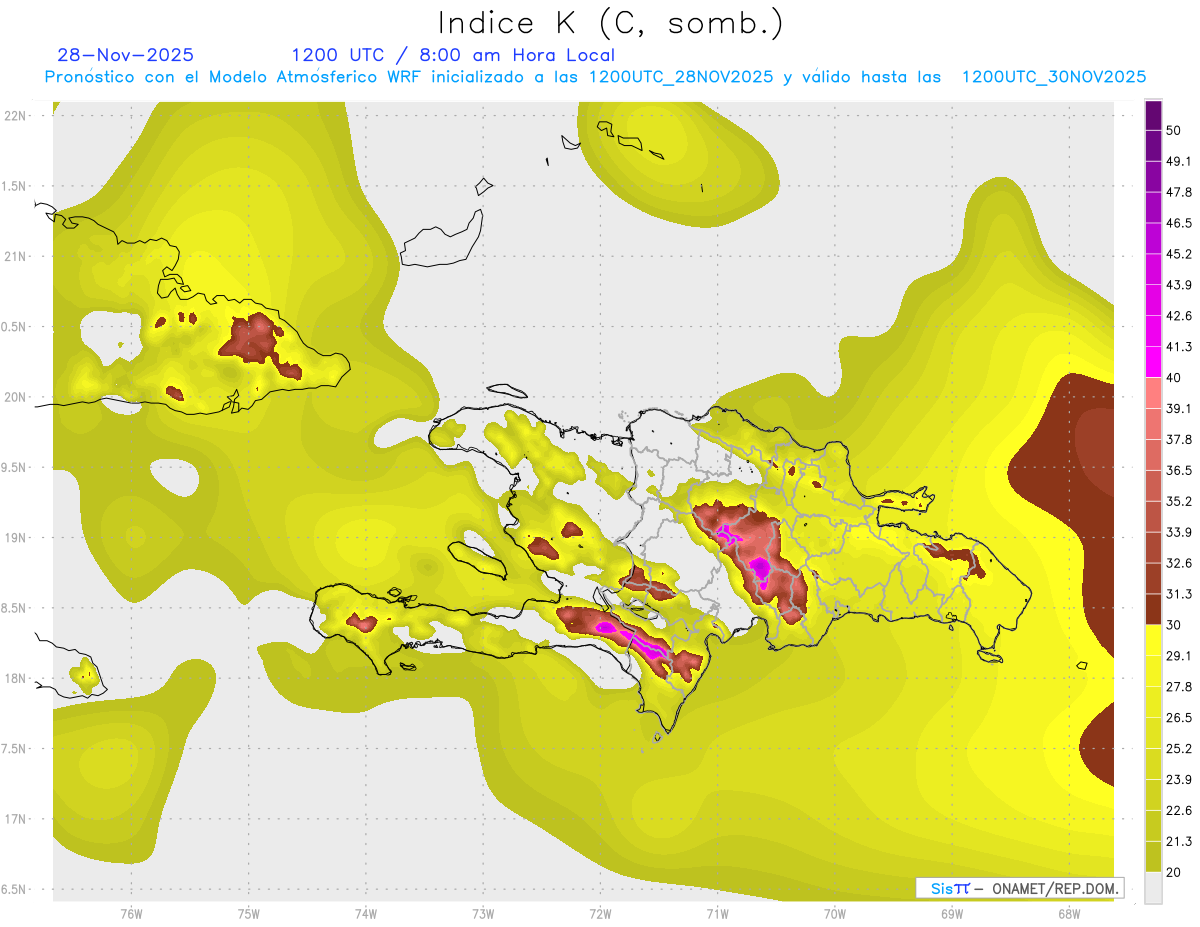Click the colorbar value "42.6"
The width and height of the screenshot is (1200, 927).
(x=1179, y=316)
